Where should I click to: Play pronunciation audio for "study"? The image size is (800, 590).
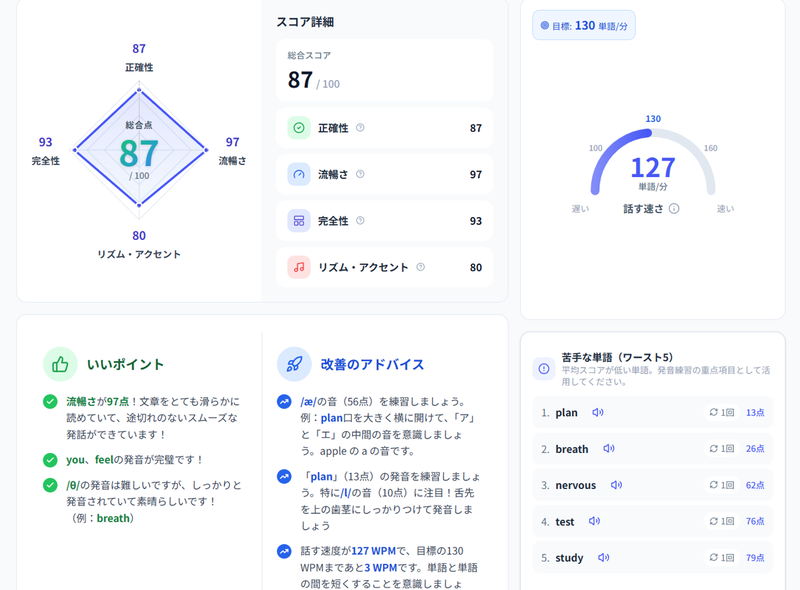point(604,557)
